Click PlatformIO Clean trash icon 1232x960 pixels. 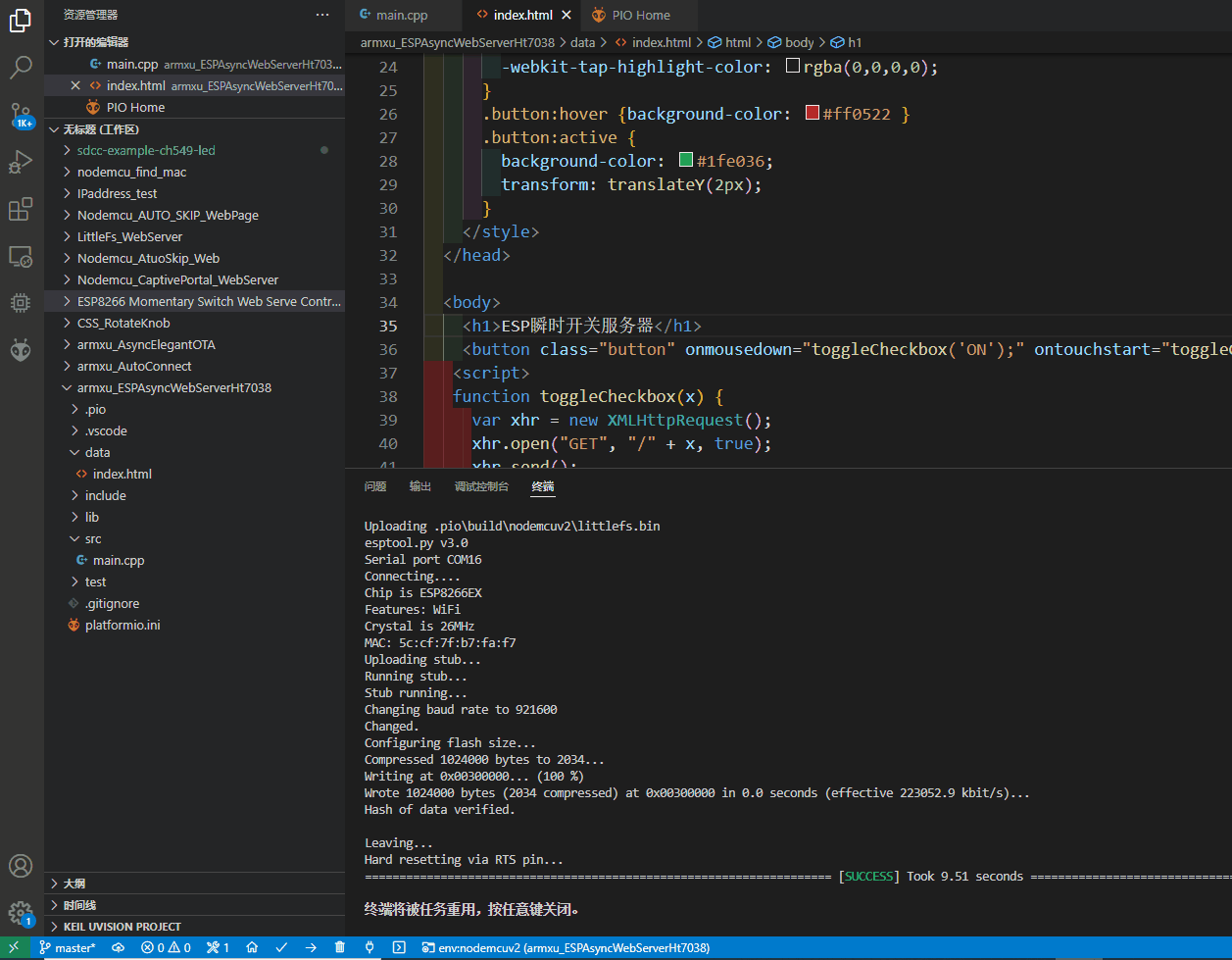pyautogui.click(x=340, y=948)
